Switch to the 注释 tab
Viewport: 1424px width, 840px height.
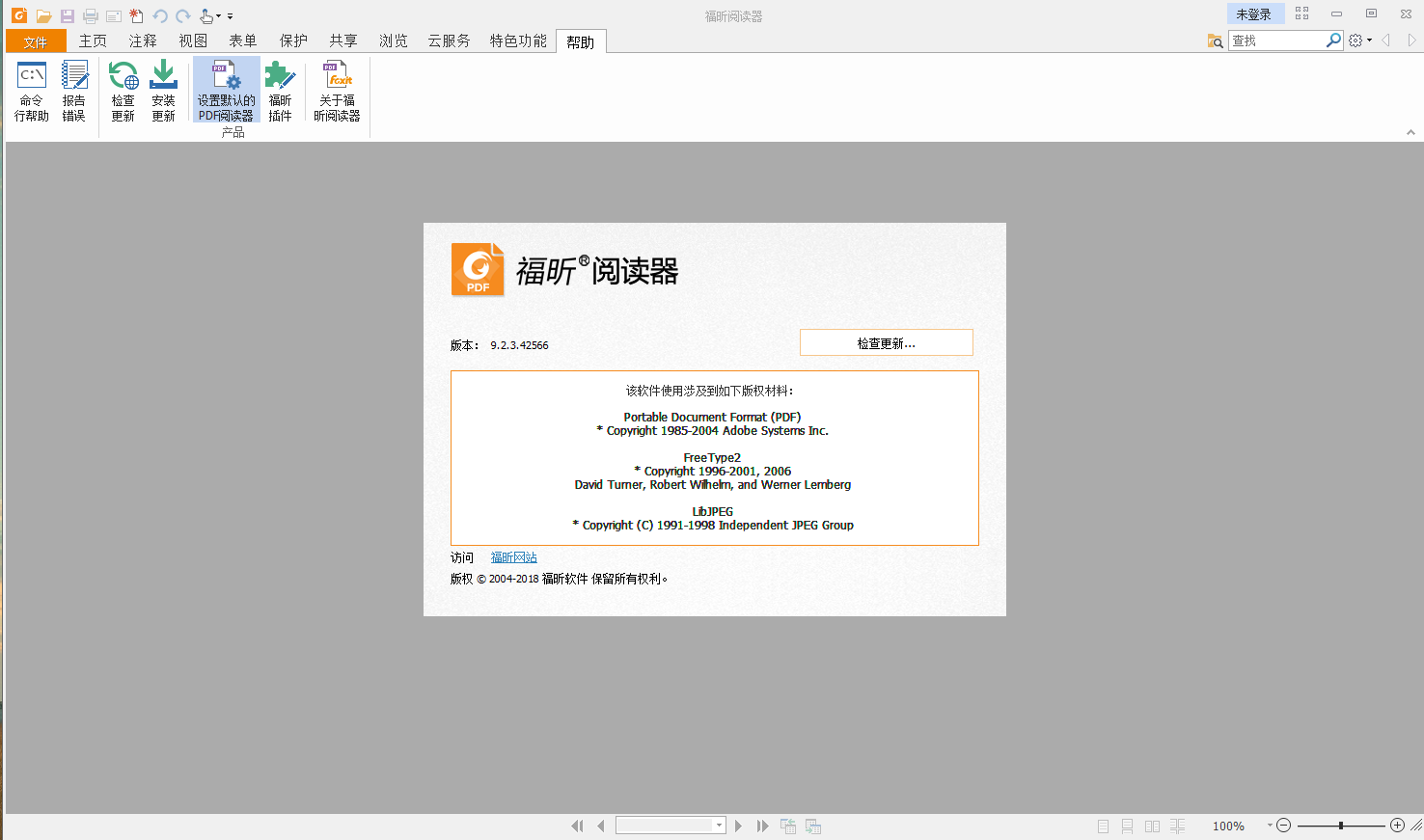[143, 41]
